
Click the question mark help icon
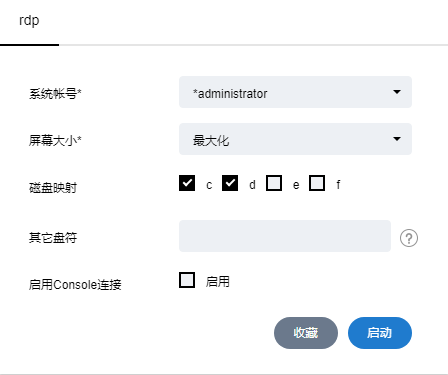pyautogui.click(x=409, y=238)
